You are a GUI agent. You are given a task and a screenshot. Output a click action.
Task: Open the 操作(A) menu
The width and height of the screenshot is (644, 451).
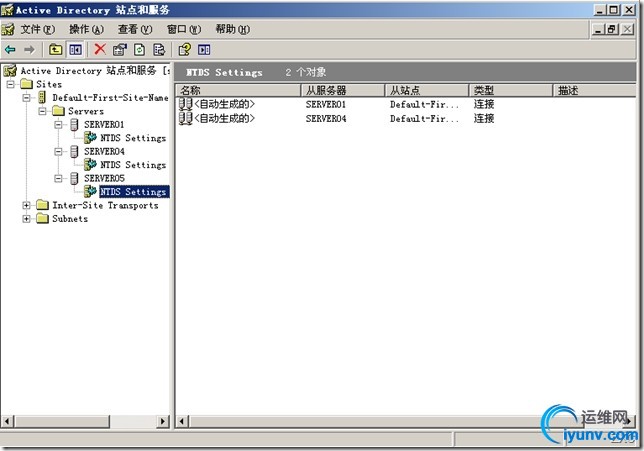pyautogui.click(x=86, y=29)
